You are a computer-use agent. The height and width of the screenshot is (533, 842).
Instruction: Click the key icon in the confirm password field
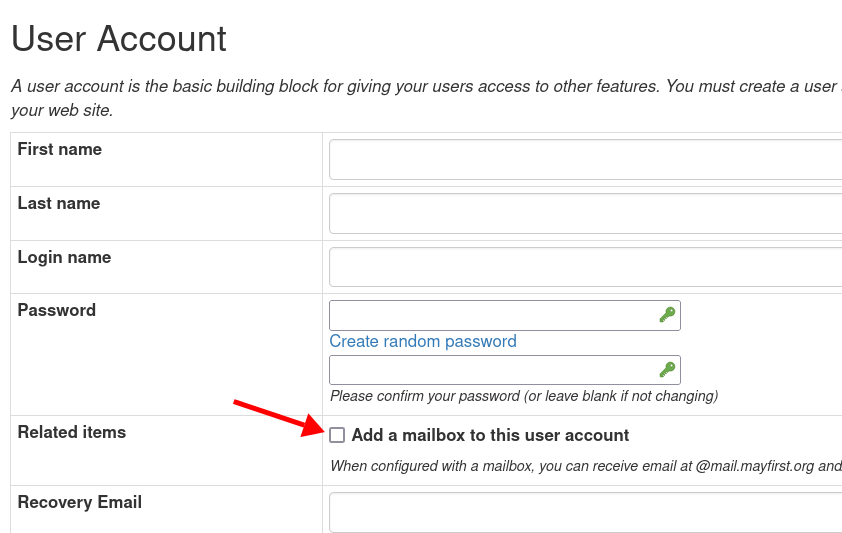tap(667, 370)
